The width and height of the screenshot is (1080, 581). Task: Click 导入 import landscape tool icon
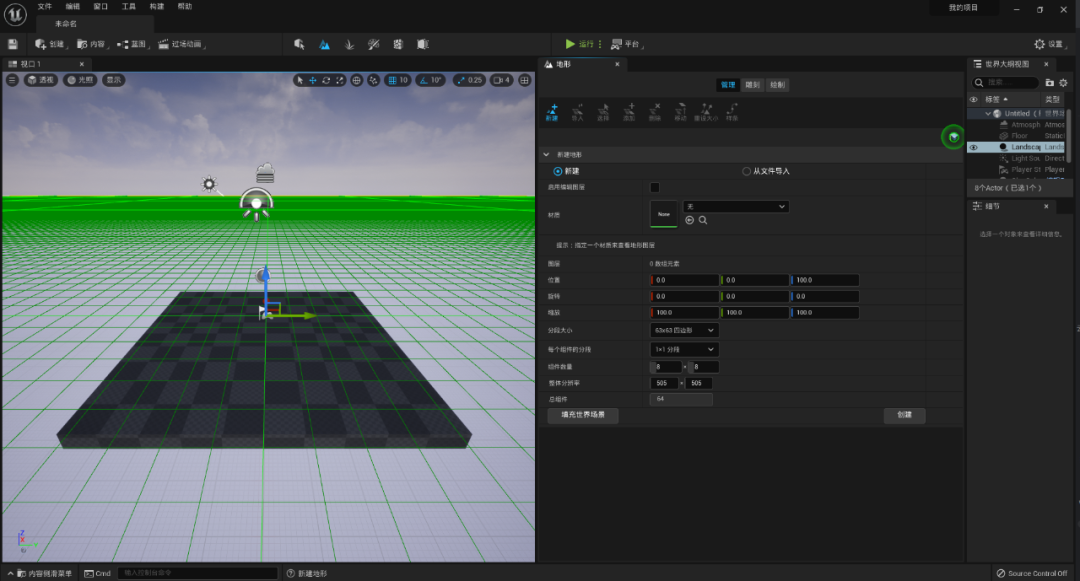pyautogui.click(x=577, y=112)
